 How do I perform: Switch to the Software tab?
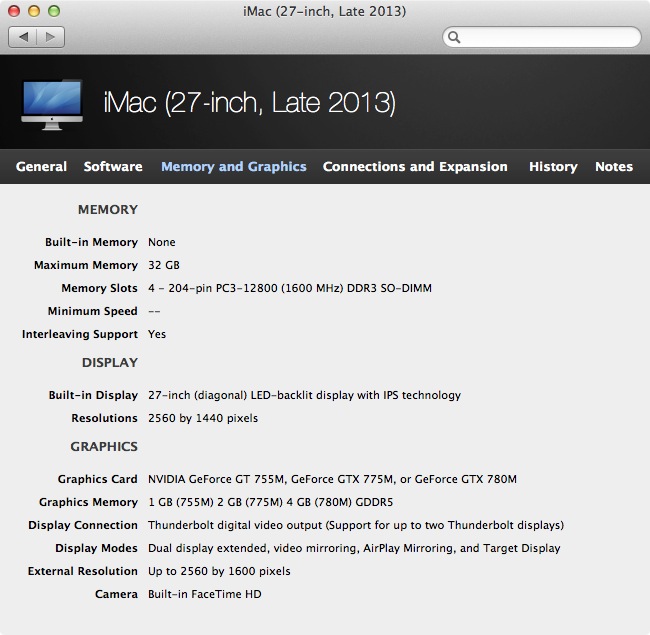(113, 167)
